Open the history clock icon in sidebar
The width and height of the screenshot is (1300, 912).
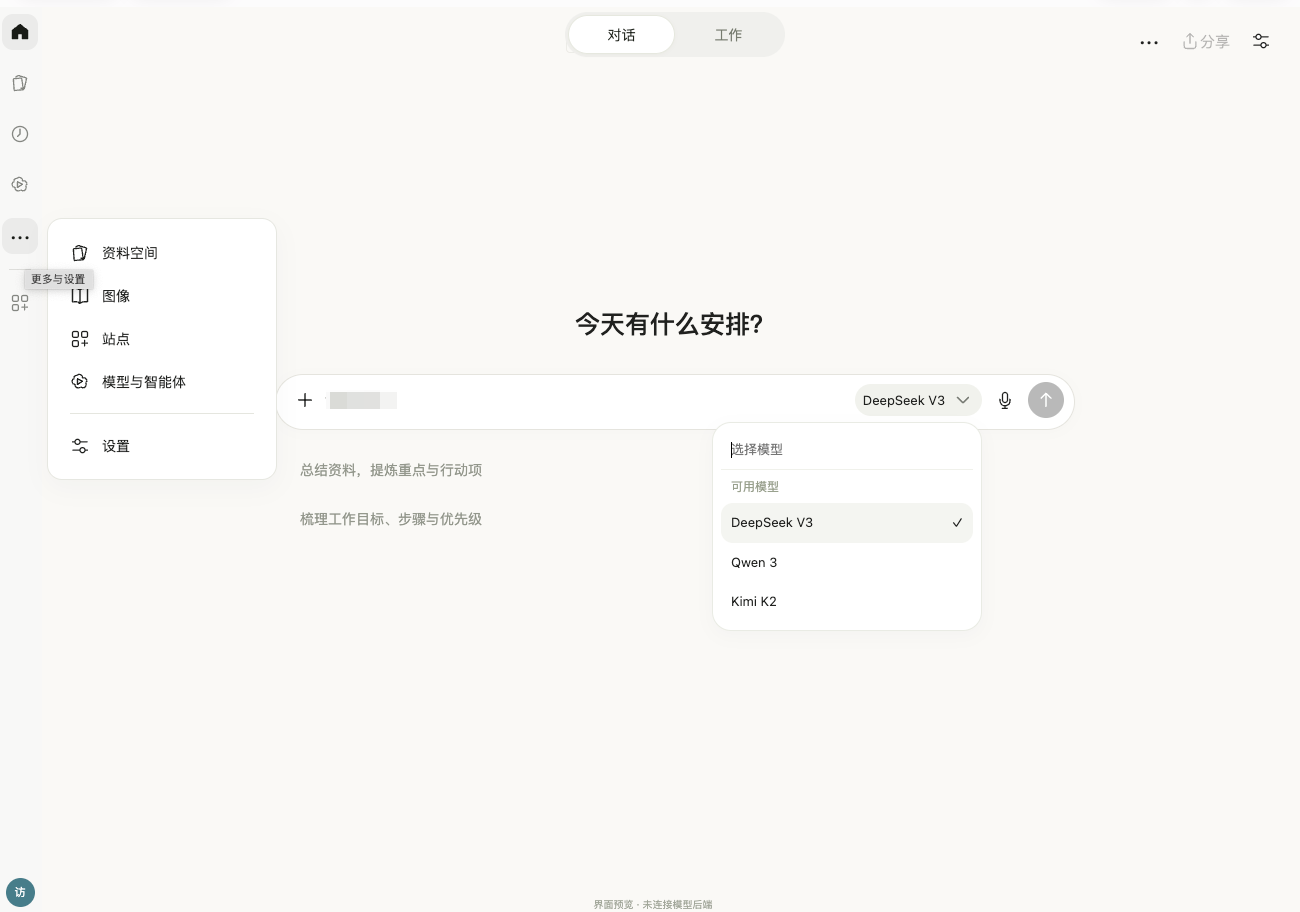pos(20,134)
